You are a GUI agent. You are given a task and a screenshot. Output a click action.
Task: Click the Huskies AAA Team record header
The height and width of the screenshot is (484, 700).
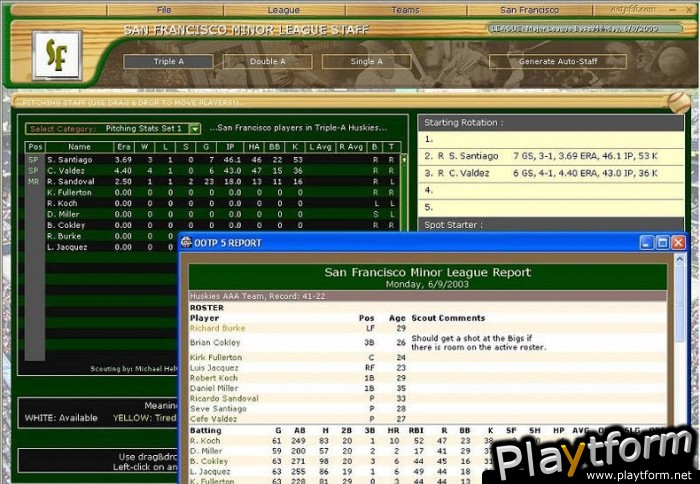(428, 296)
